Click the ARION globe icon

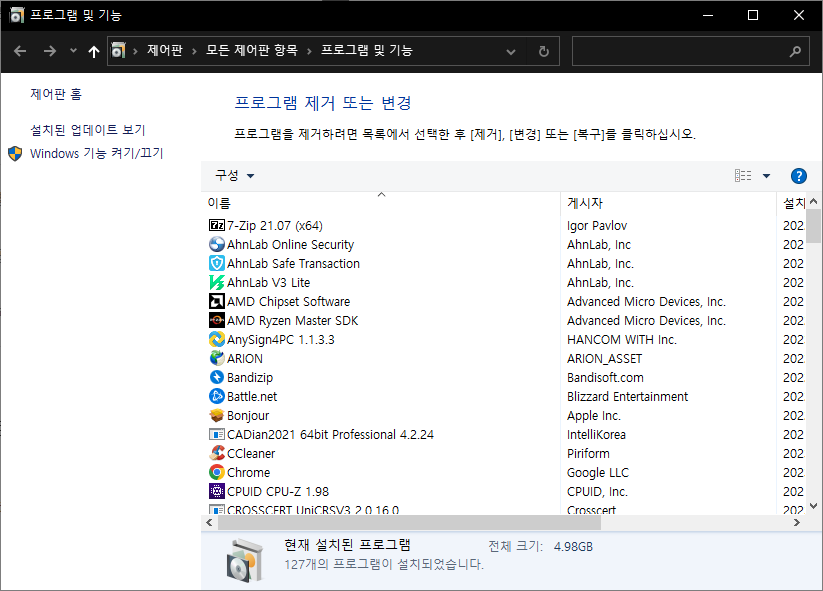point(217,358)
